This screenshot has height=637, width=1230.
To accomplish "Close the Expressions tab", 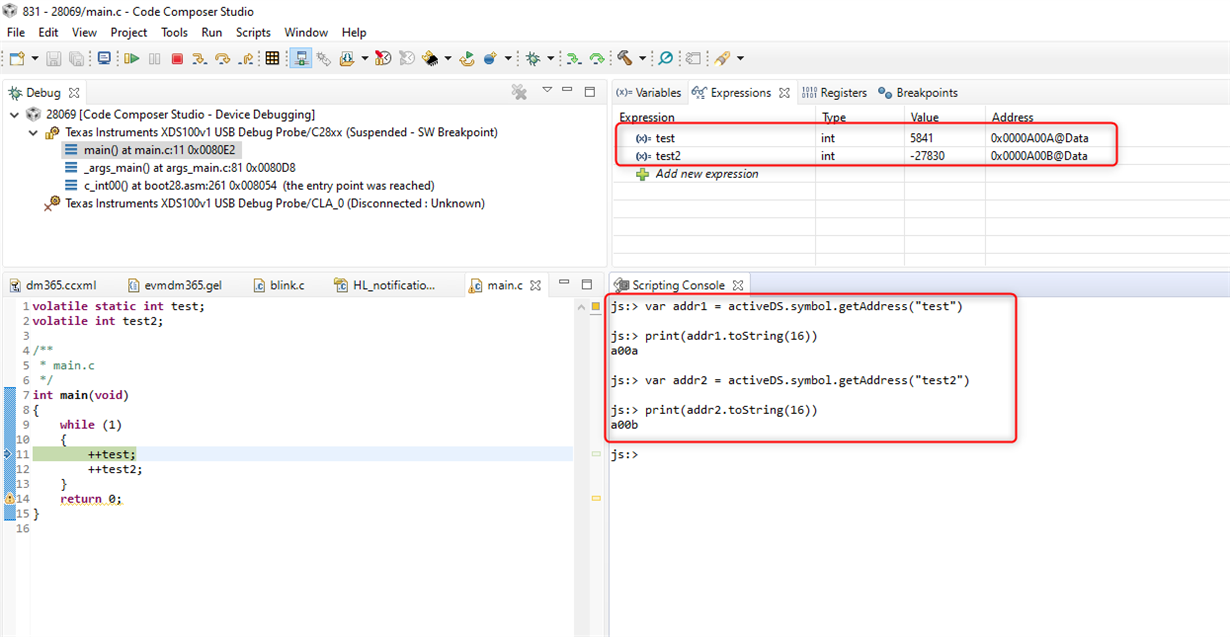I will click(786, 92).
